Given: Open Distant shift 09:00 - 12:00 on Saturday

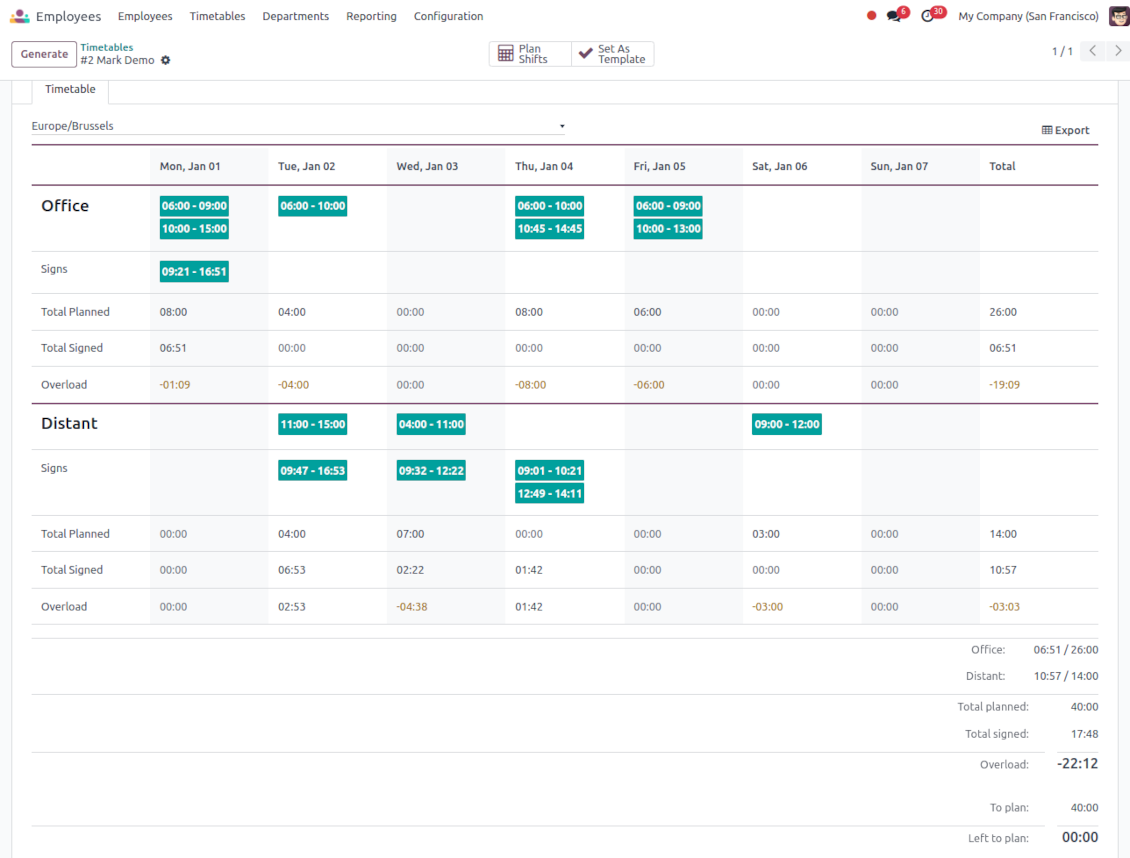Looking at the screenshot, I should [x=787, y=424].
